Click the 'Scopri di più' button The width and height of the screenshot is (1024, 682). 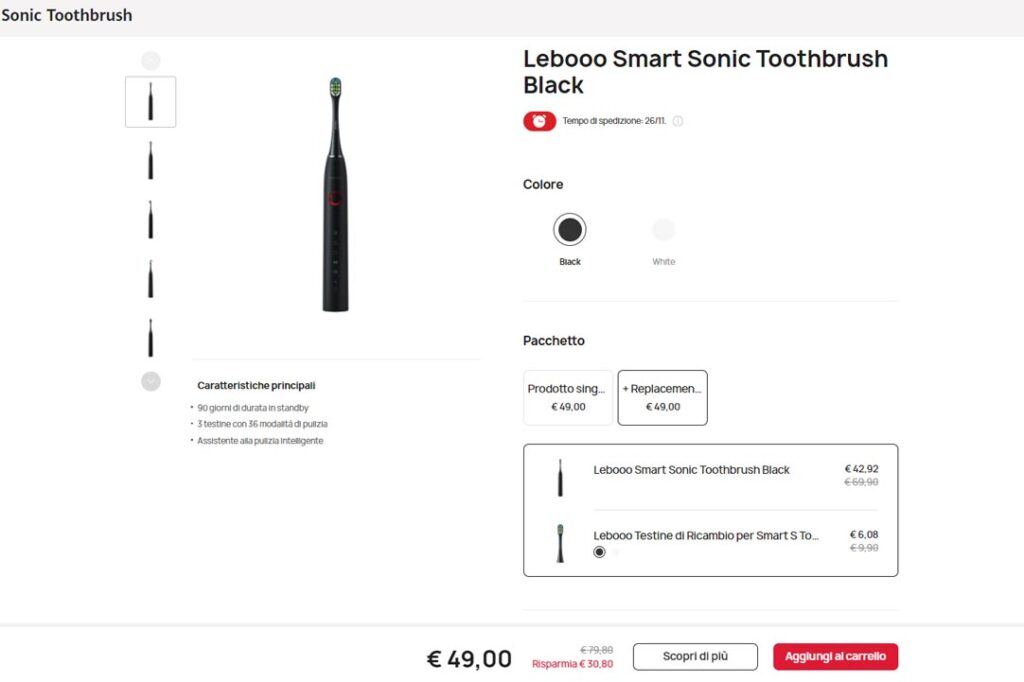coord(695,657)
